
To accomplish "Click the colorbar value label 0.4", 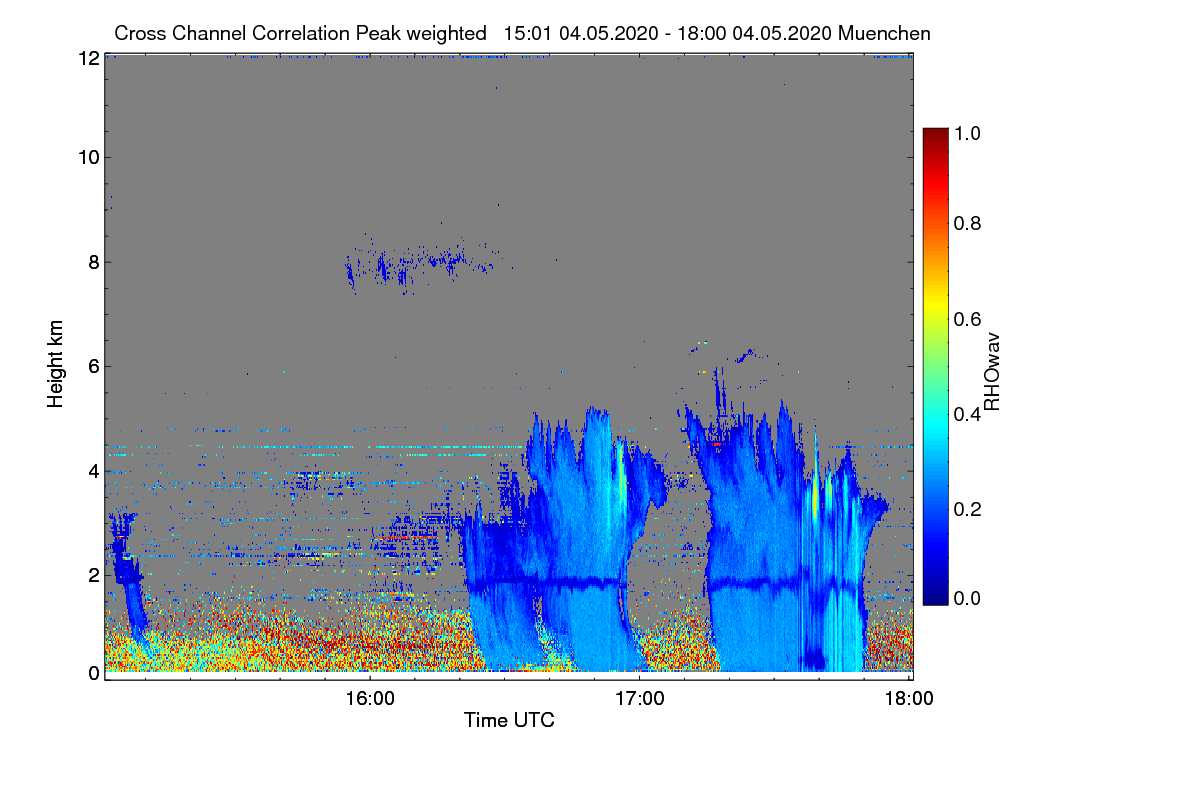I will (969, 413).
